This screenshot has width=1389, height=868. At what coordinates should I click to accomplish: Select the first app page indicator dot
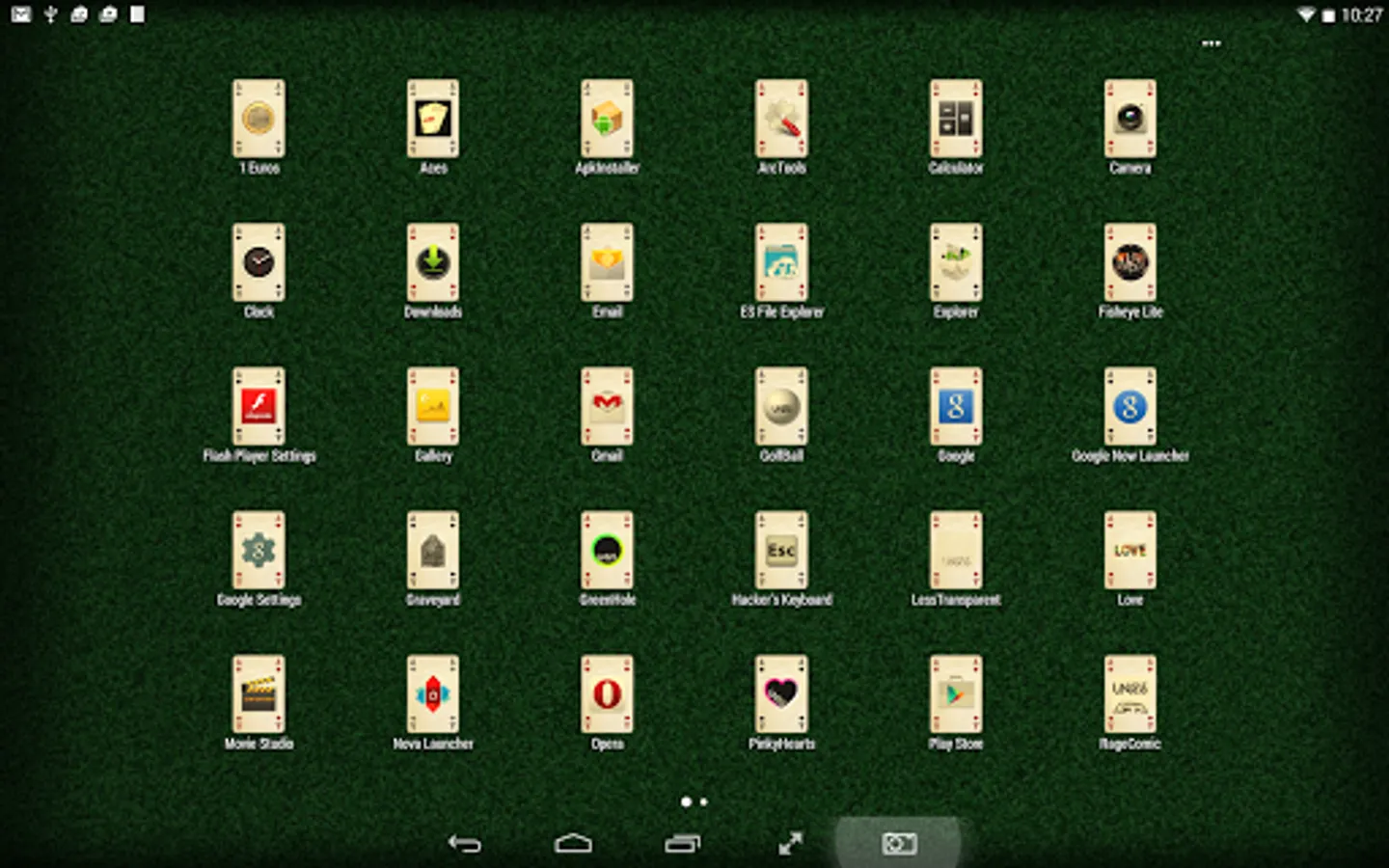[686, 801]
